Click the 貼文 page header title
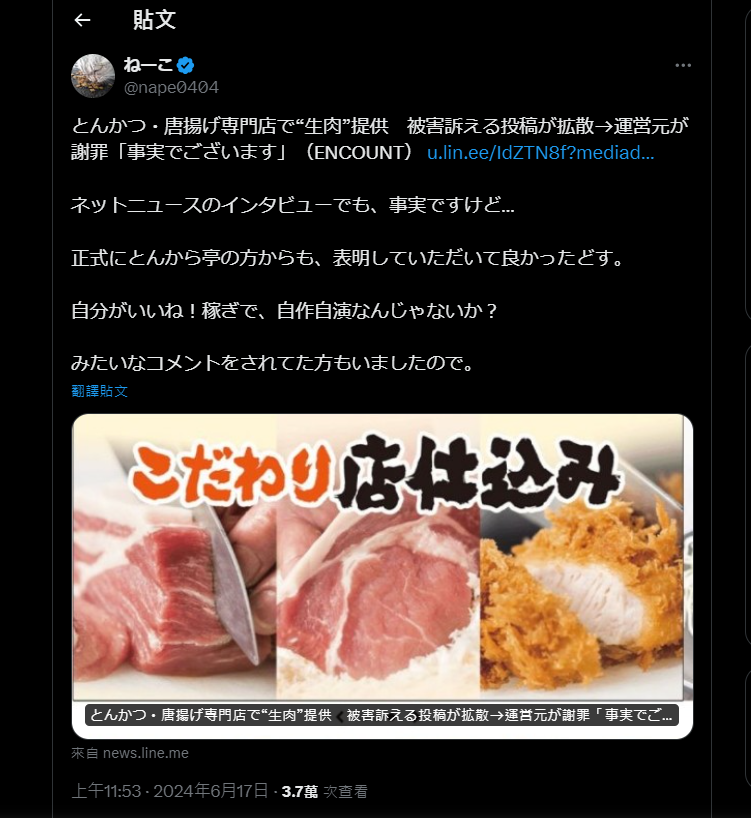Screen dimensions: 751x818 click(x=154, y=20)
